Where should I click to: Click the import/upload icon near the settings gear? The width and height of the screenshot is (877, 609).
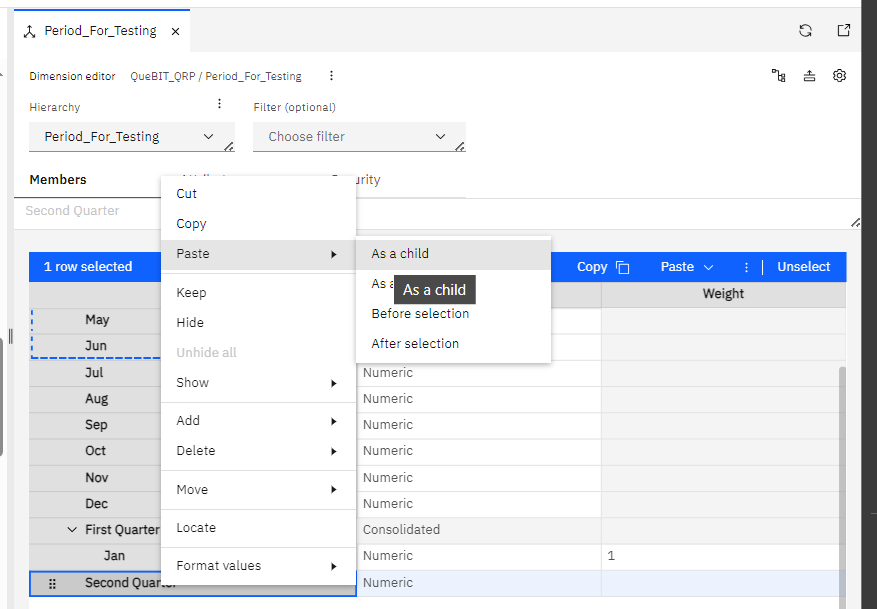coord(809,75)
